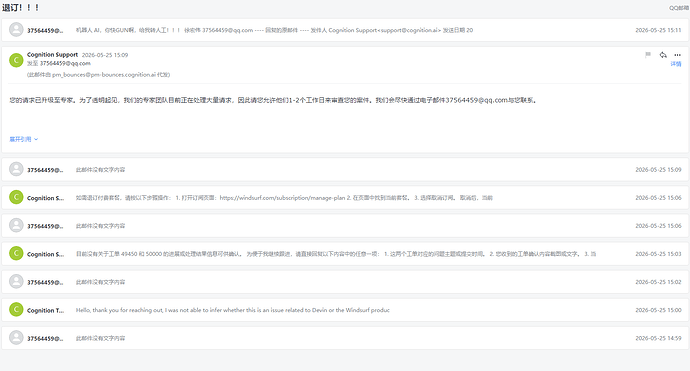Click the 2026-05-25 14:59 timestamp
This screenshot has width=690, height=371.
(x=658, y=338)
